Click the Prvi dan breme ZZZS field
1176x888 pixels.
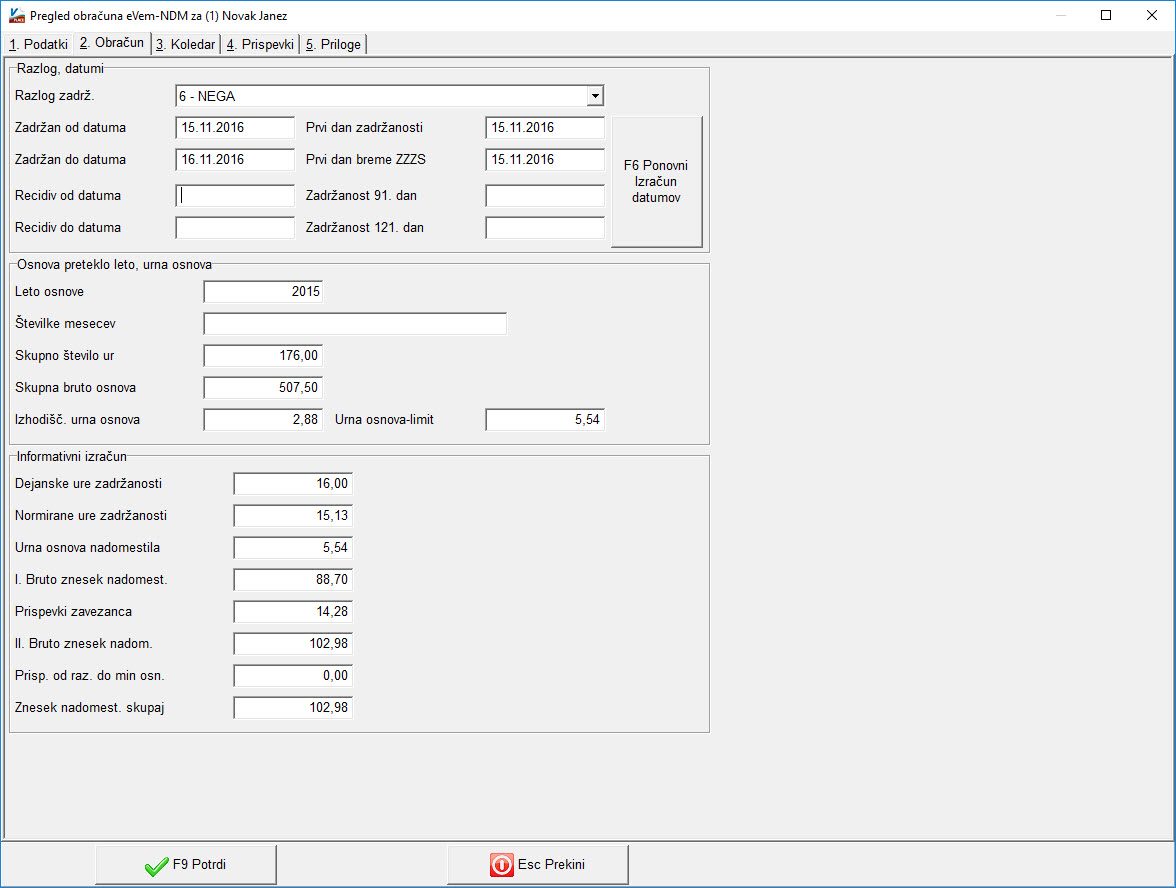tap(544, 160)
